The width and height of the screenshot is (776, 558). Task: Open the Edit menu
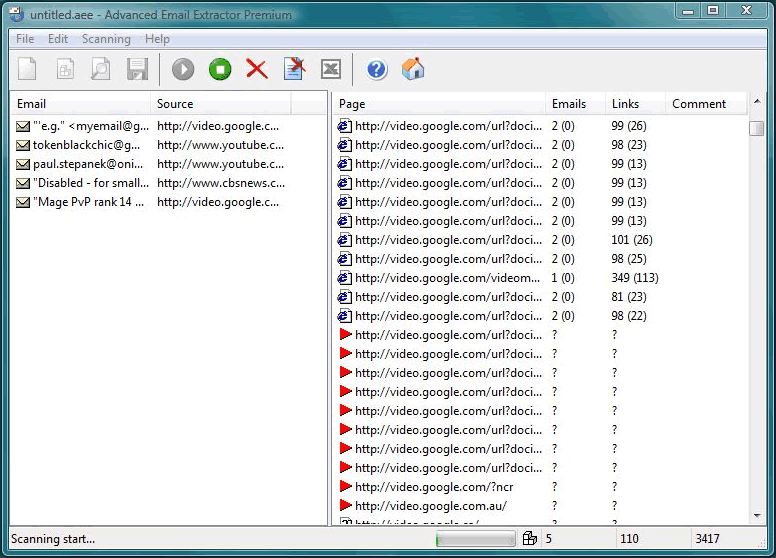click(58, 39)
